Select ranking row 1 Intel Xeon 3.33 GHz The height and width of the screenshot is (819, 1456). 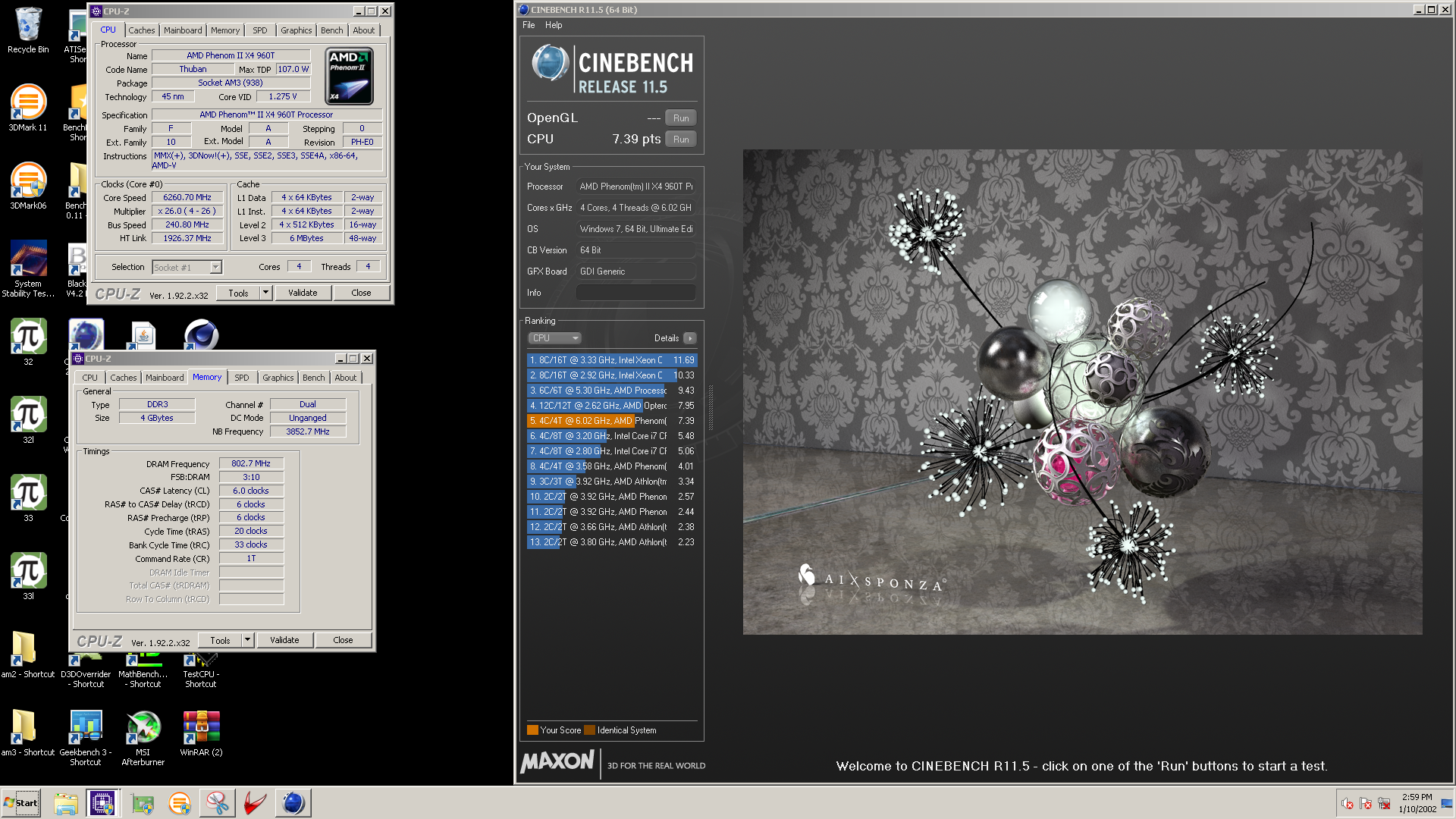coord(612,360)
